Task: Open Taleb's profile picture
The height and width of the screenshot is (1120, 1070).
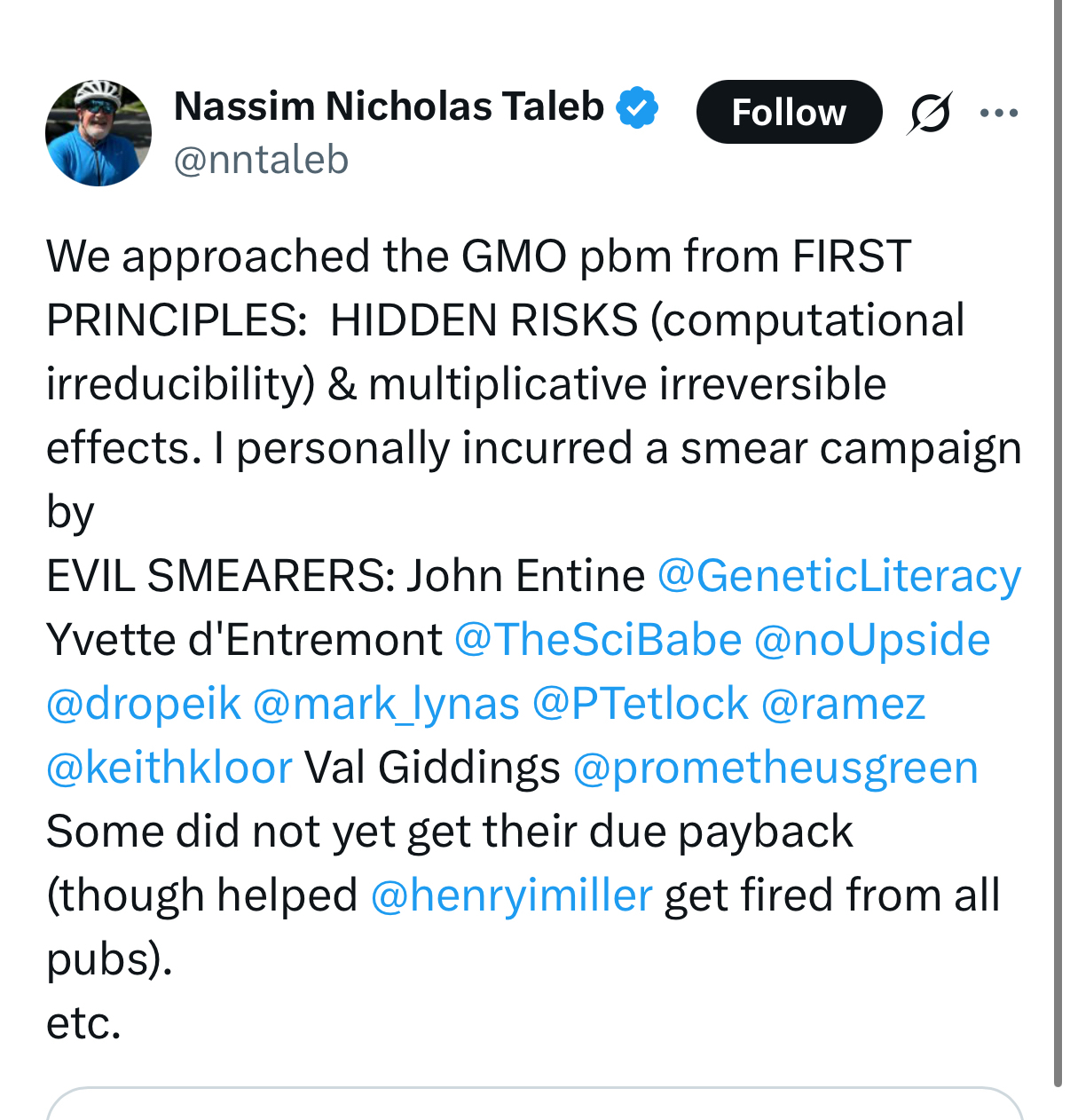Action: coord(98,133)
